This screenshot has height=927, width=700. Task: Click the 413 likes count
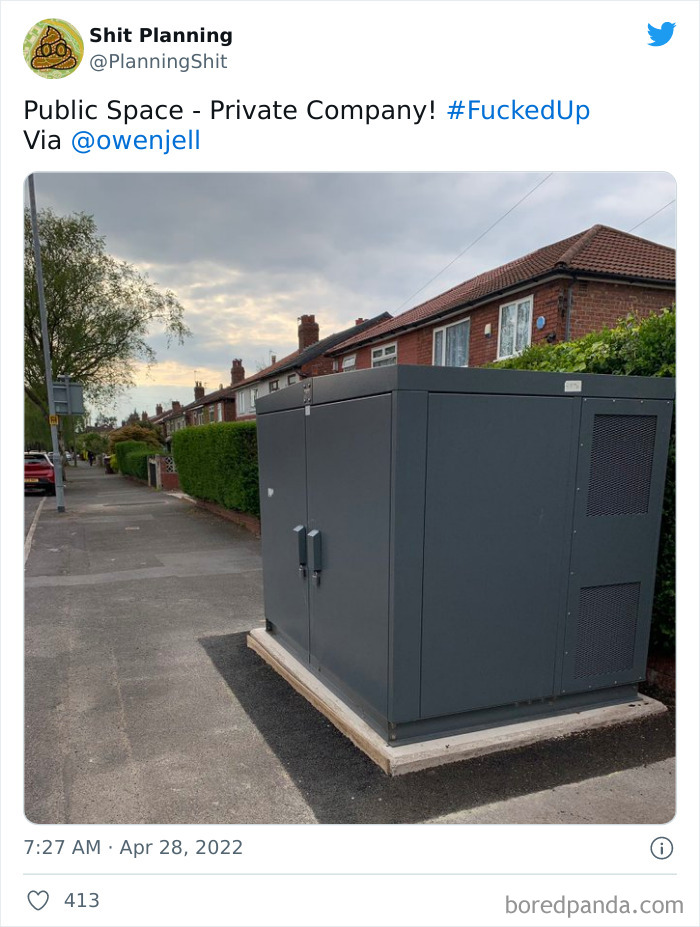[82, 900]
